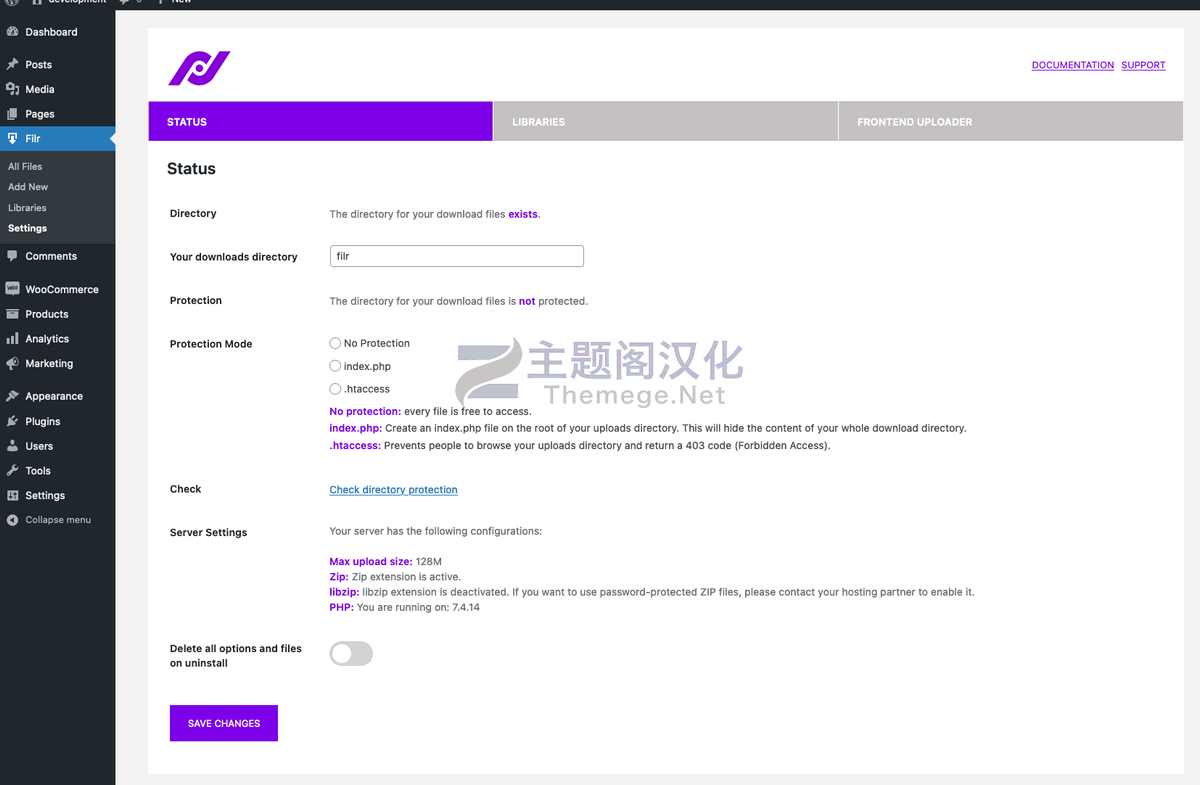Click the Collapse menu text

58,520
